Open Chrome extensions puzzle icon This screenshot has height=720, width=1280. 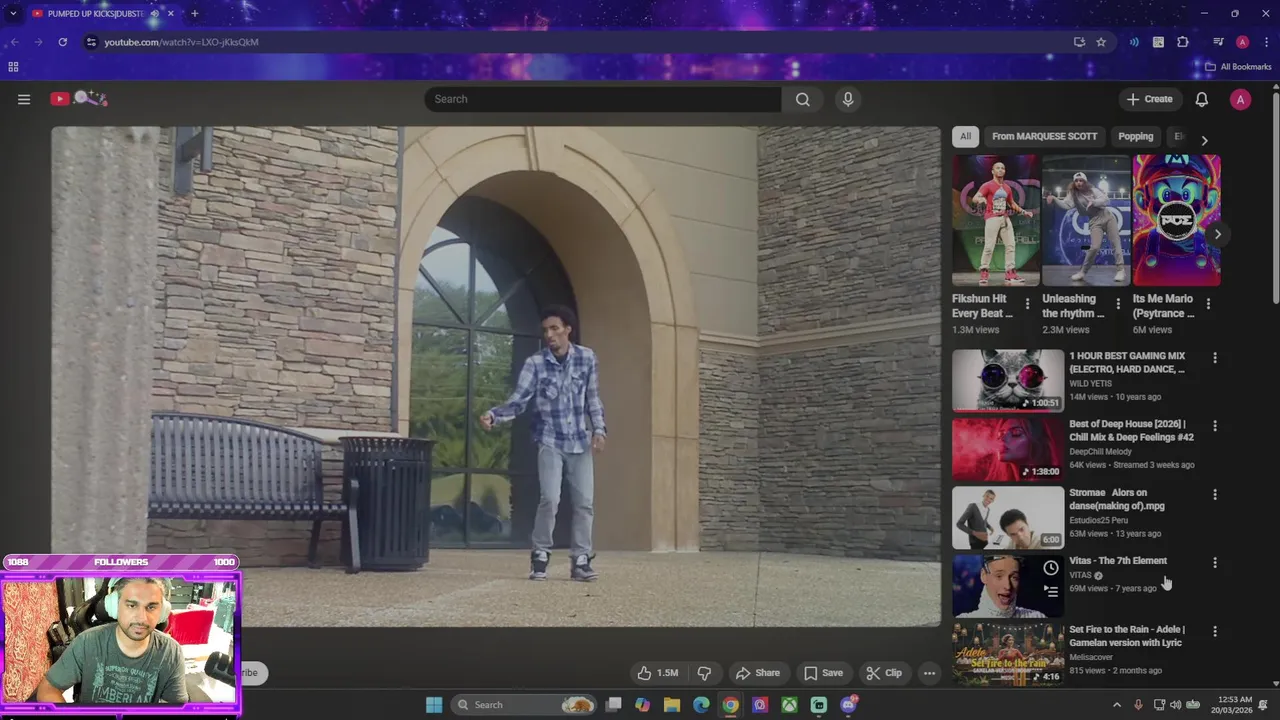tap(1183, 42)
